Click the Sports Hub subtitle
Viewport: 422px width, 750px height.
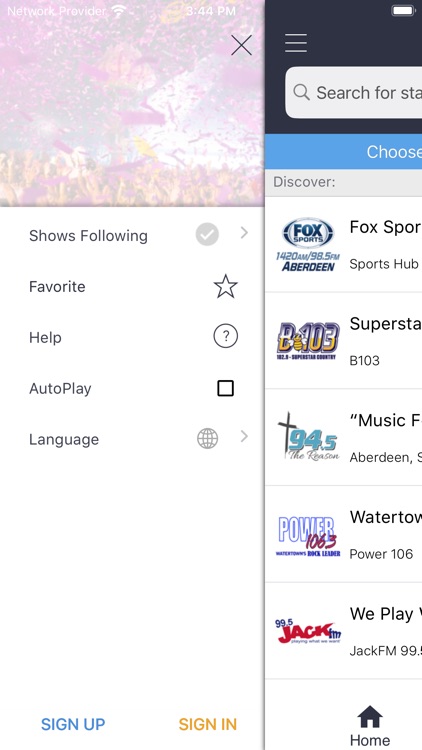[x=384, y=264]
